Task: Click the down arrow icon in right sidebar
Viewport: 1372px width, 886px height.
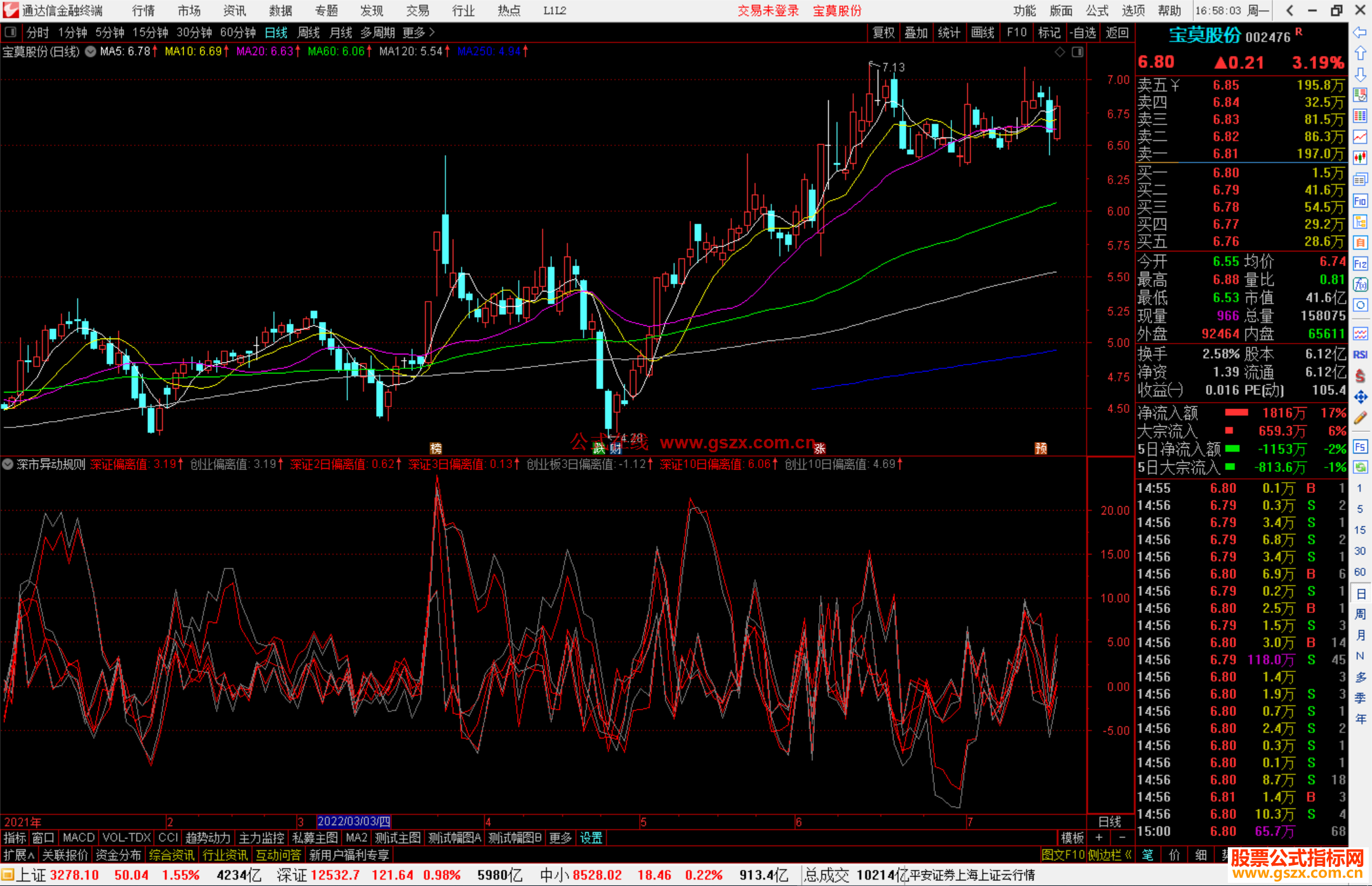Action: [x=1360, y=74]
